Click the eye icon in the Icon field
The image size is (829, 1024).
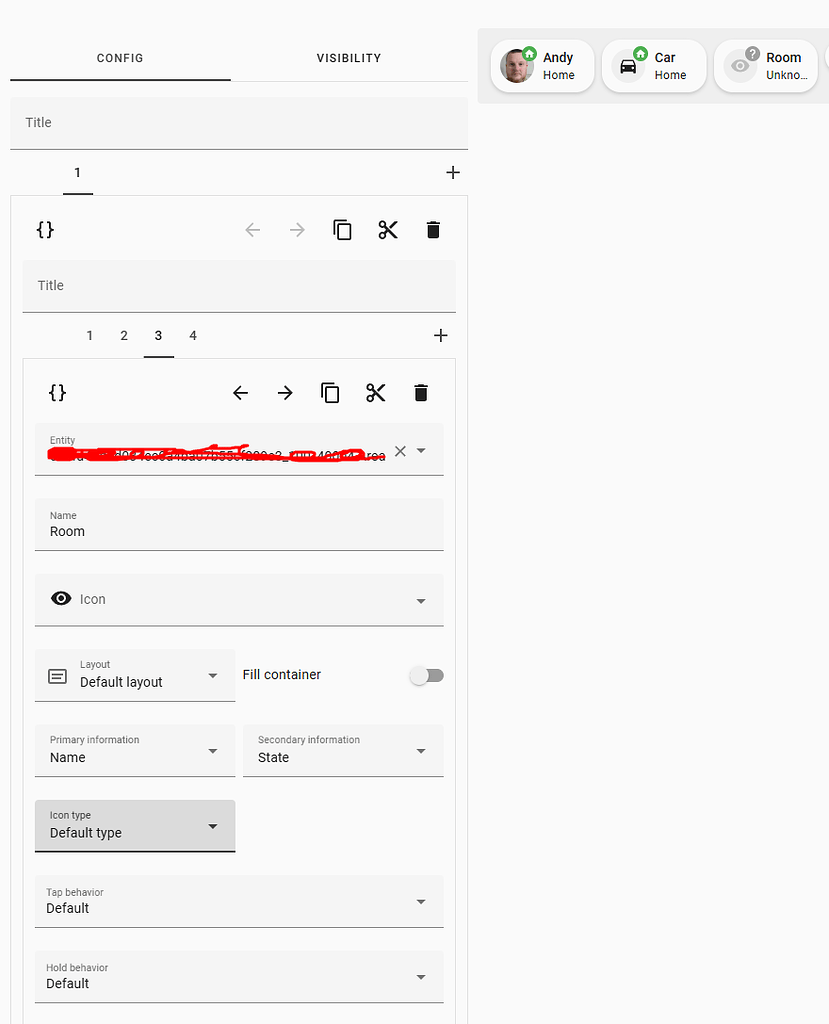pyautogui.click(x=61, y=598)
